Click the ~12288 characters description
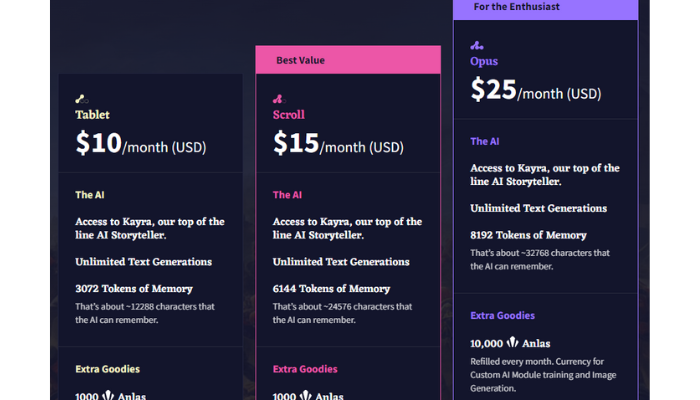Viewport: 700px width, 400px height. coord(145,313)
